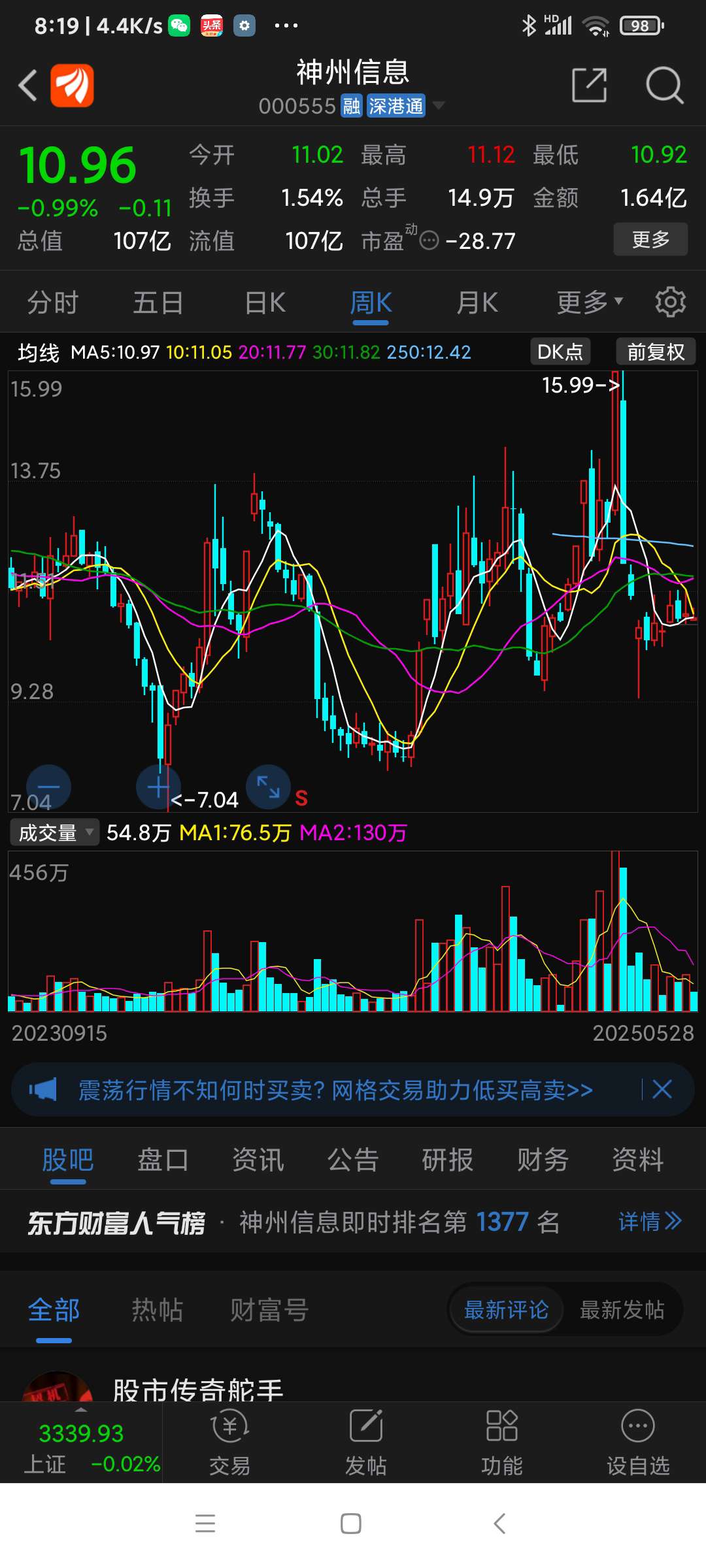This screenshot has height=1568, width=706.
Task: Tap the 深港通 badge
Action: pyautogui.click(x=395, y=106)
